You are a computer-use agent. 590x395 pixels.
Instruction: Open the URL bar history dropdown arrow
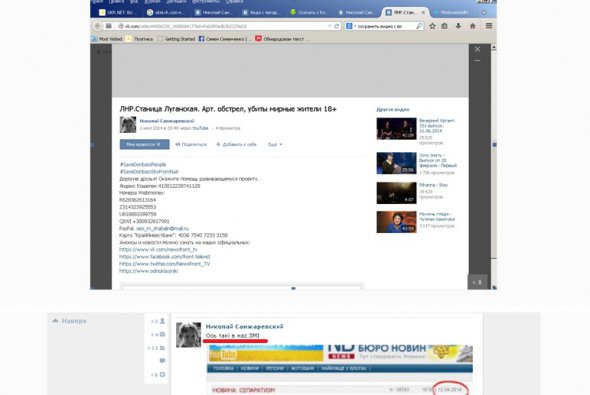(x=330, y=26)
